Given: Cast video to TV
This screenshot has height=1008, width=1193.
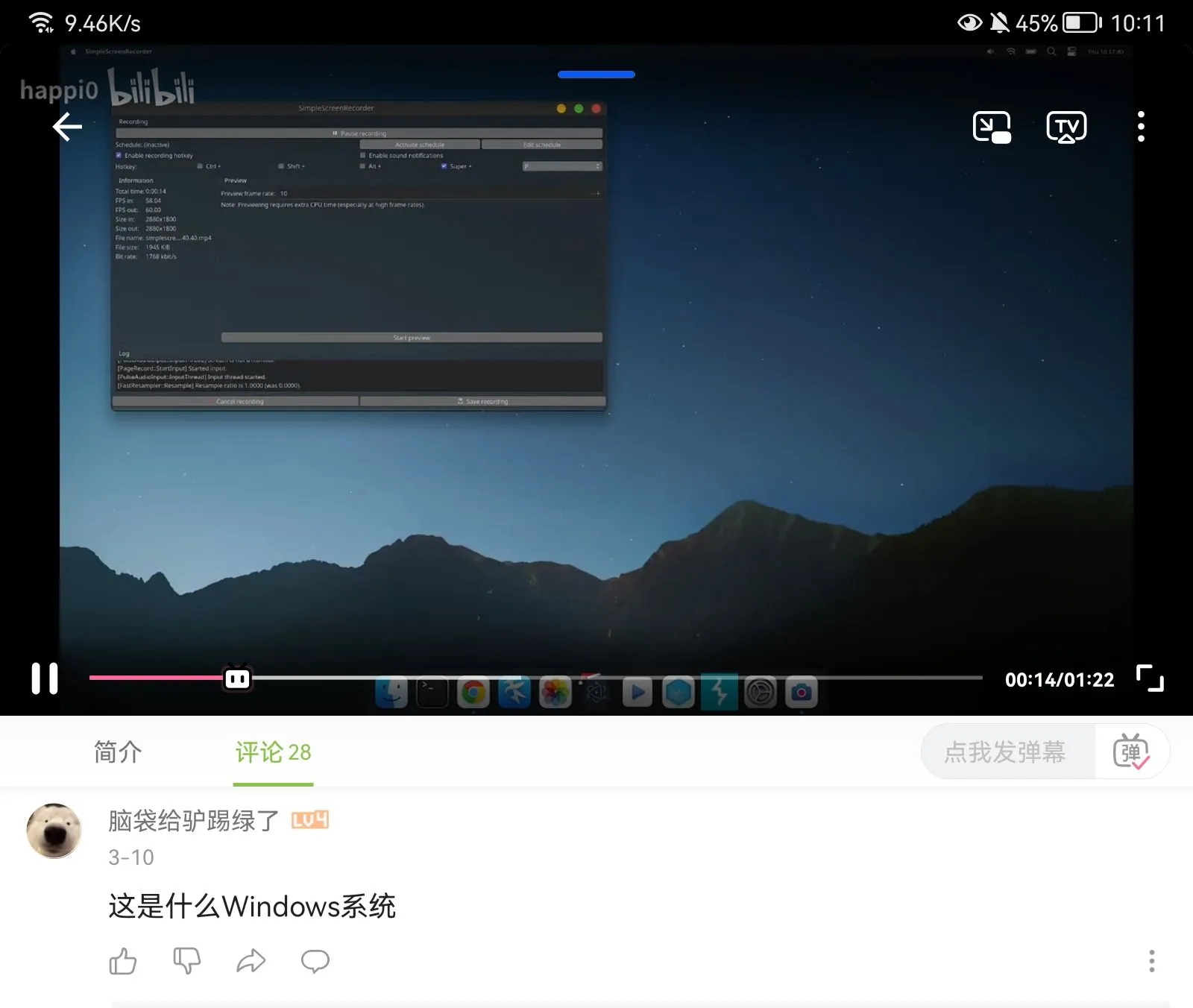Looking at the screenshot, I should tap(1066, 127).
